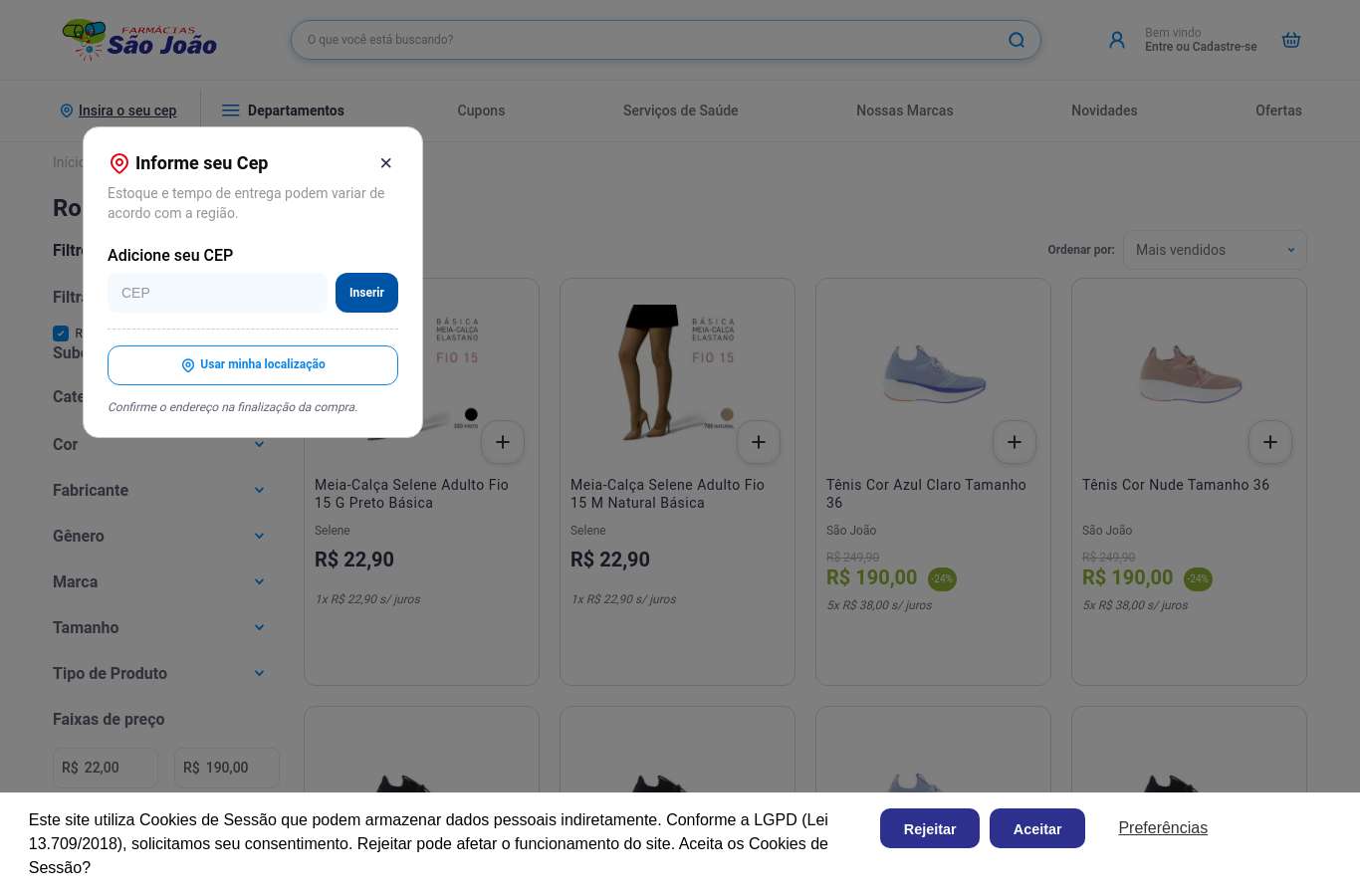Add Meia-Calça Preto Básica with plus icon
The width and height of the screenshot is (1360, 896).
[503, 442]
